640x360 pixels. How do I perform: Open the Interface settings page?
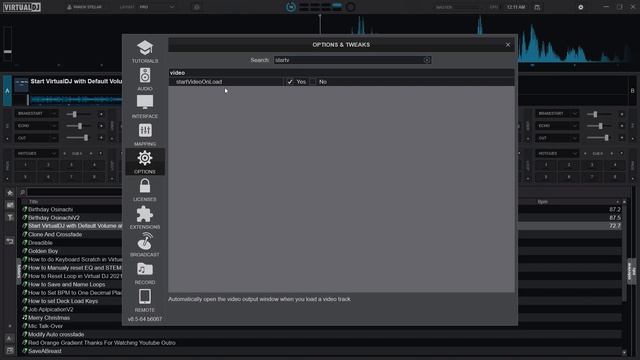tap(145, 107)
